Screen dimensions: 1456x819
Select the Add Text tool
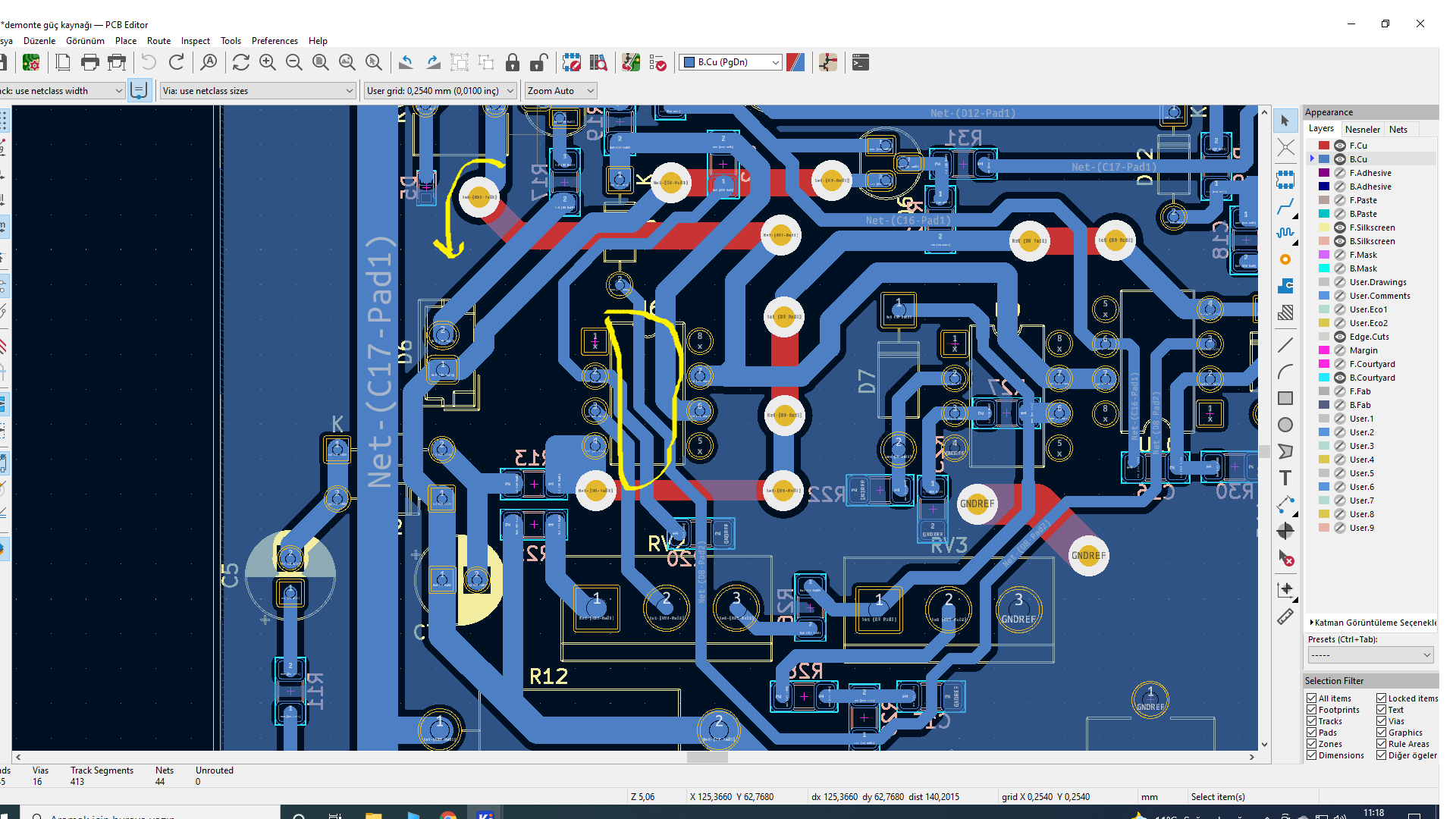[x=1285, y=478]
